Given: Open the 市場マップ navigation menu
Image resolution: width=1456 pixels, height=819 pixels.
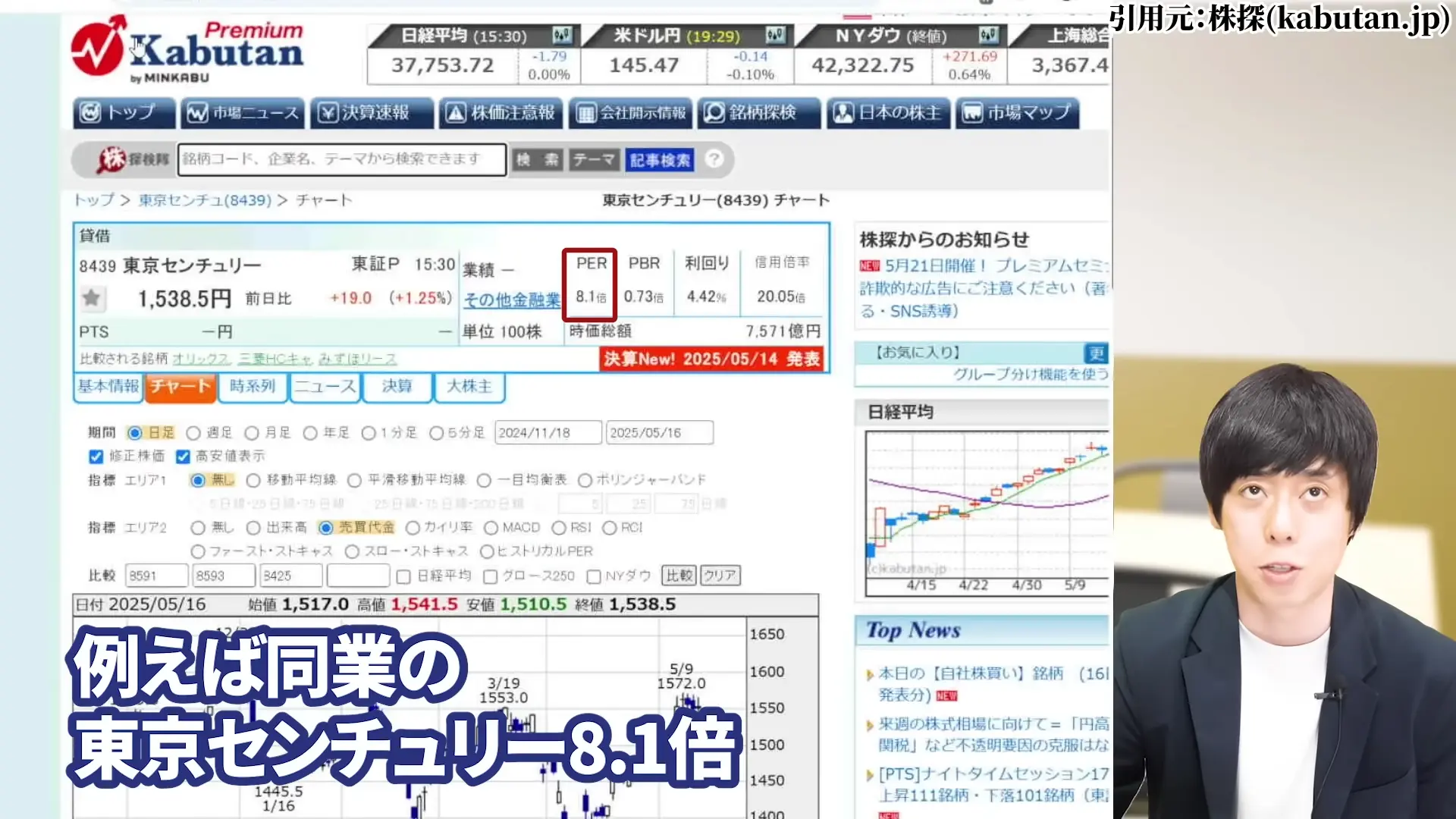Looking at the screenshot, I should (1017, 113).
